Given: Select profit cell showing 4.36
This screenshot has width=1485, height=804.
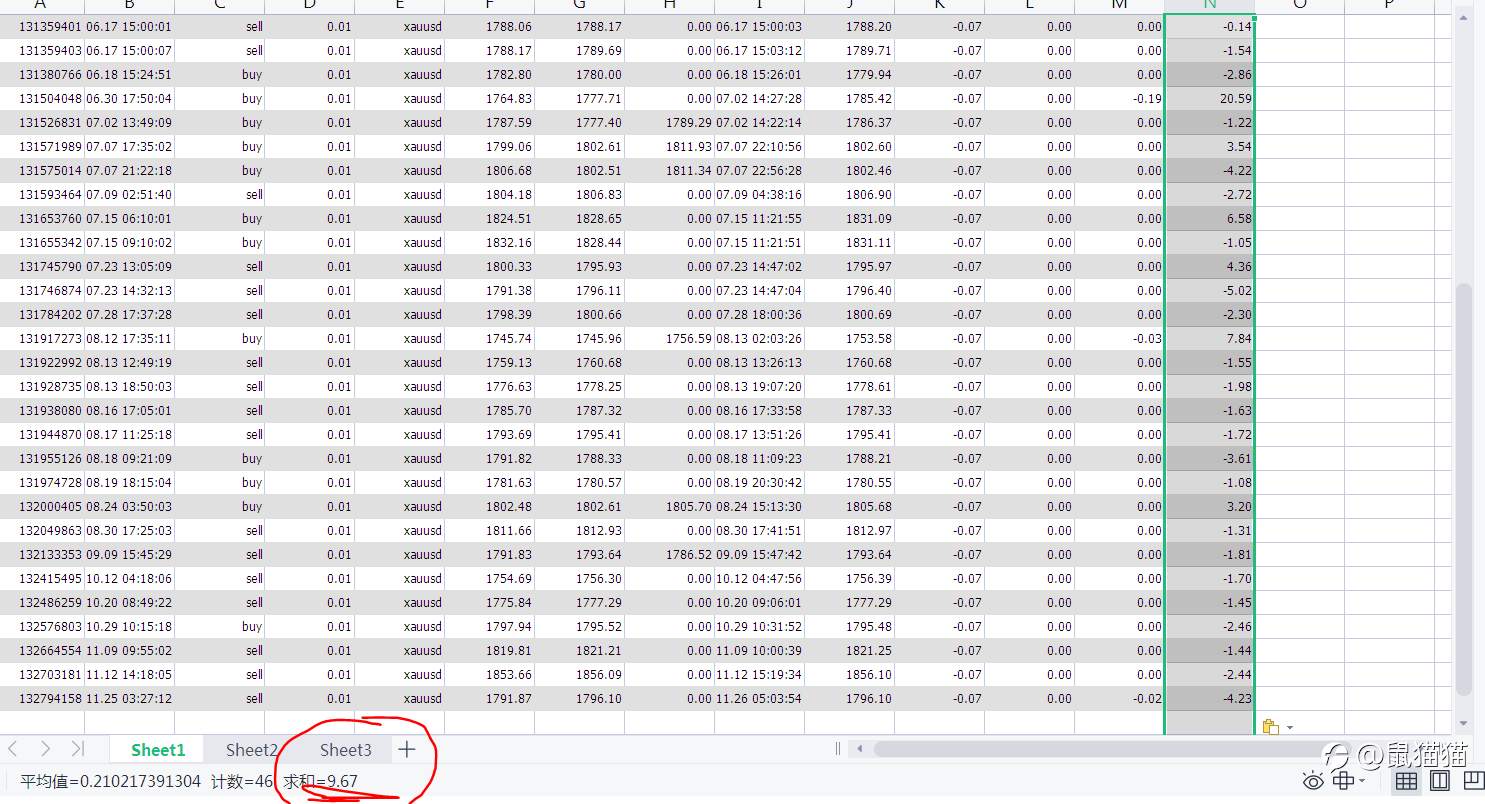Looking at the screenshot, I should pos(1209,267).
